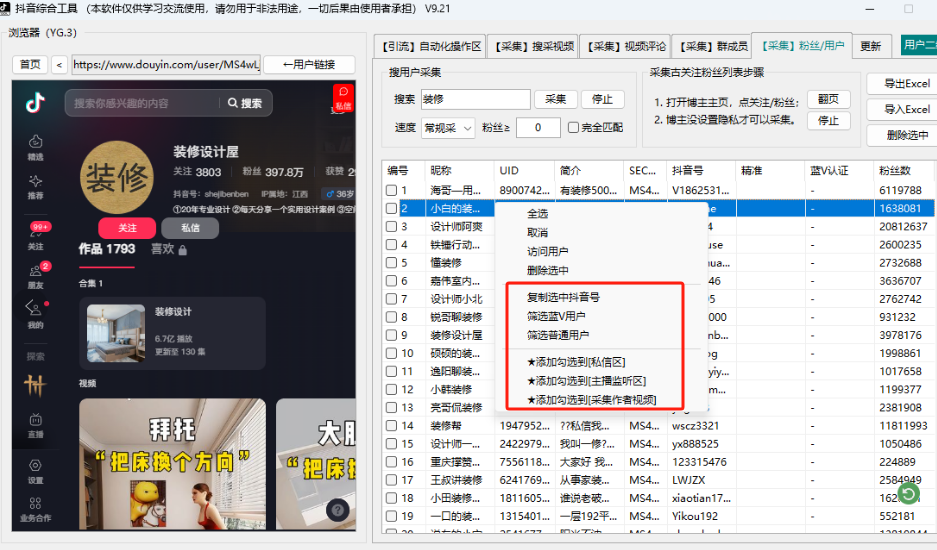Expand the 速度 常规采 dropdown
937x550 pixels.
(447, 128)
